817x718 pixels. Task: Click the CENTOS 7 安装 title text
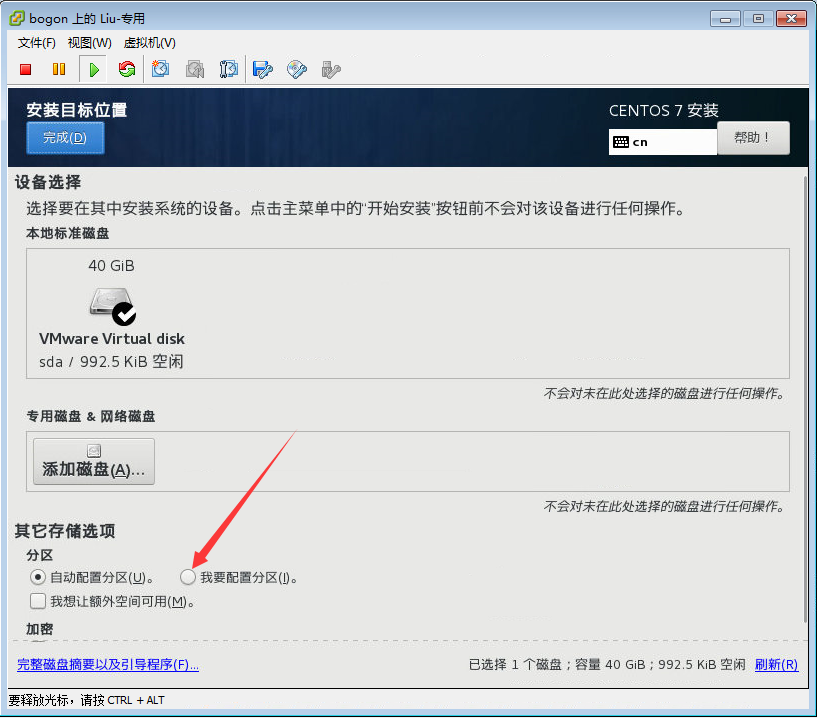[x=663, y=110]
